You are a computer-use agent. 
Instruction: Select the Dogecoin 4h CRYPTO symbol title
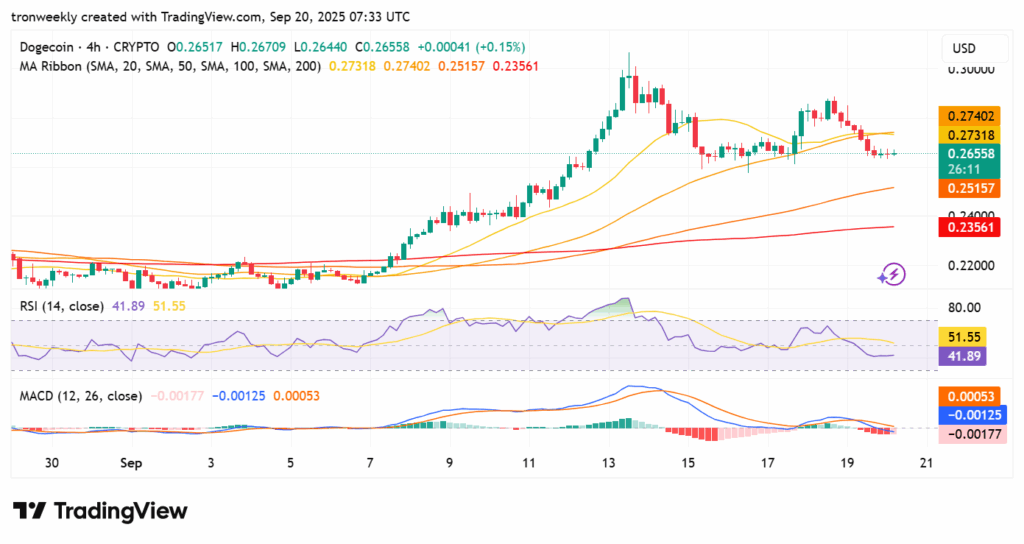tap(89, 47)
